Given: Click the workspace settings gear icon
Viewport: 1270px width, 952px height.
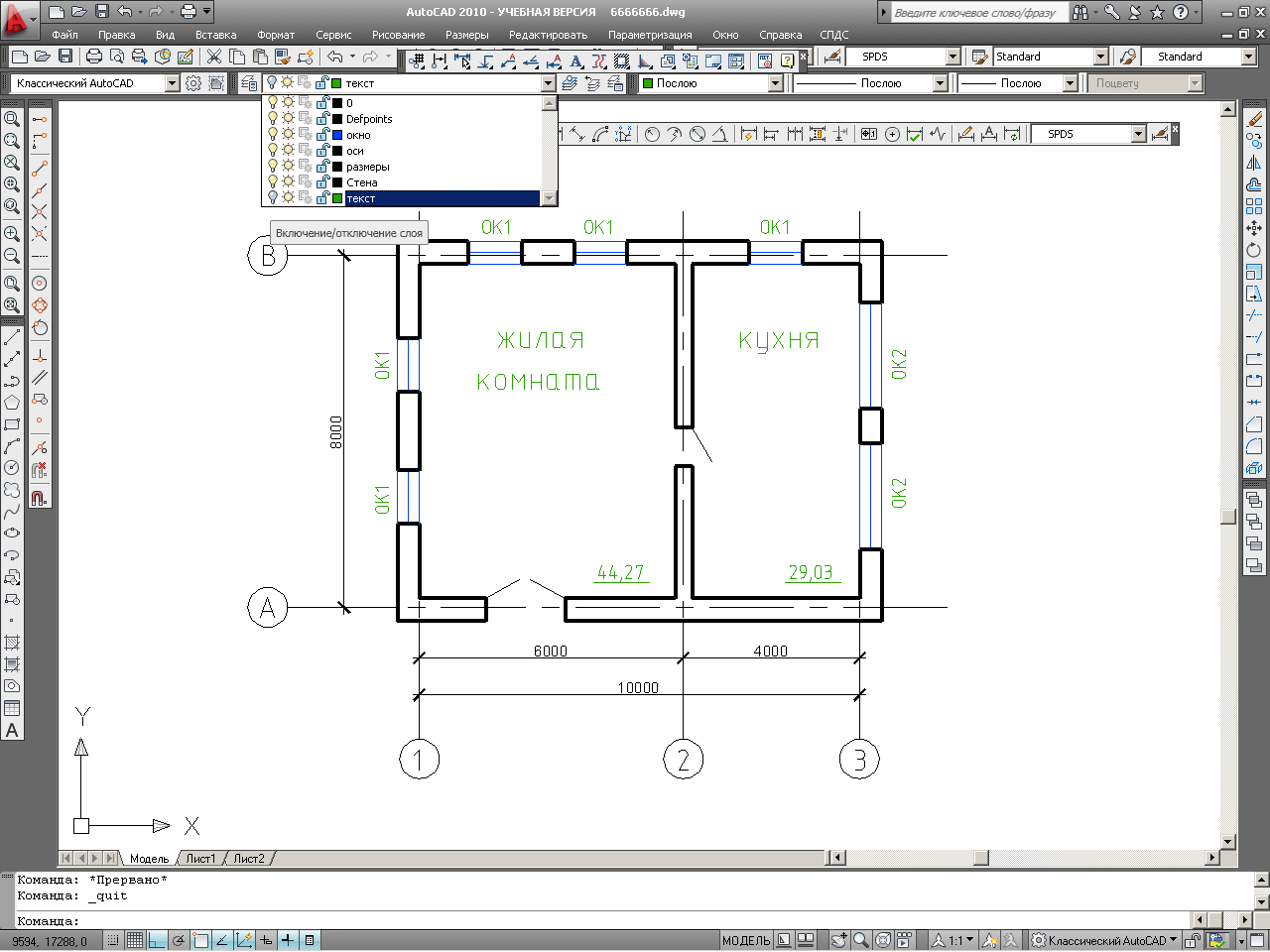Looking at the screenshot, I should pyautogui.click(x=193, y=83).
